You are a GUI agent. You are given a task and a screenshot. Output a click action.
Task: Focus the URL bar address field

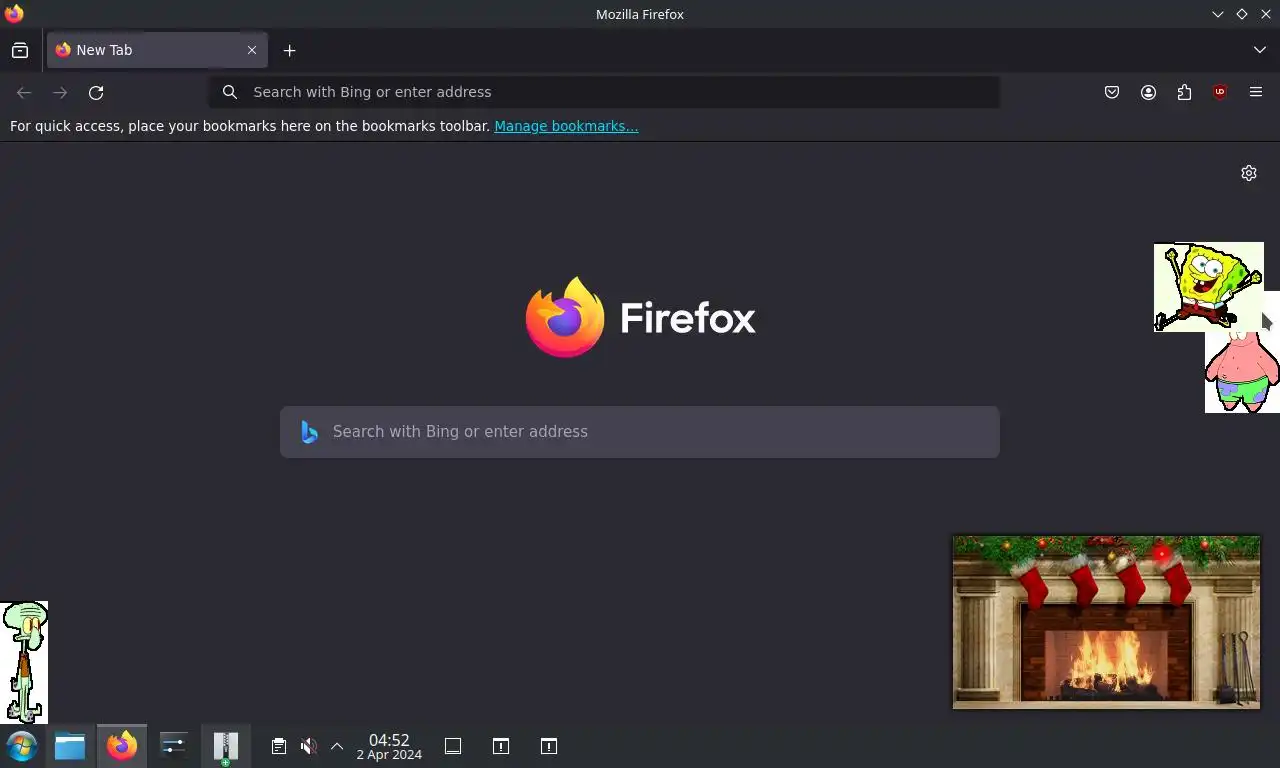[604, 92]
